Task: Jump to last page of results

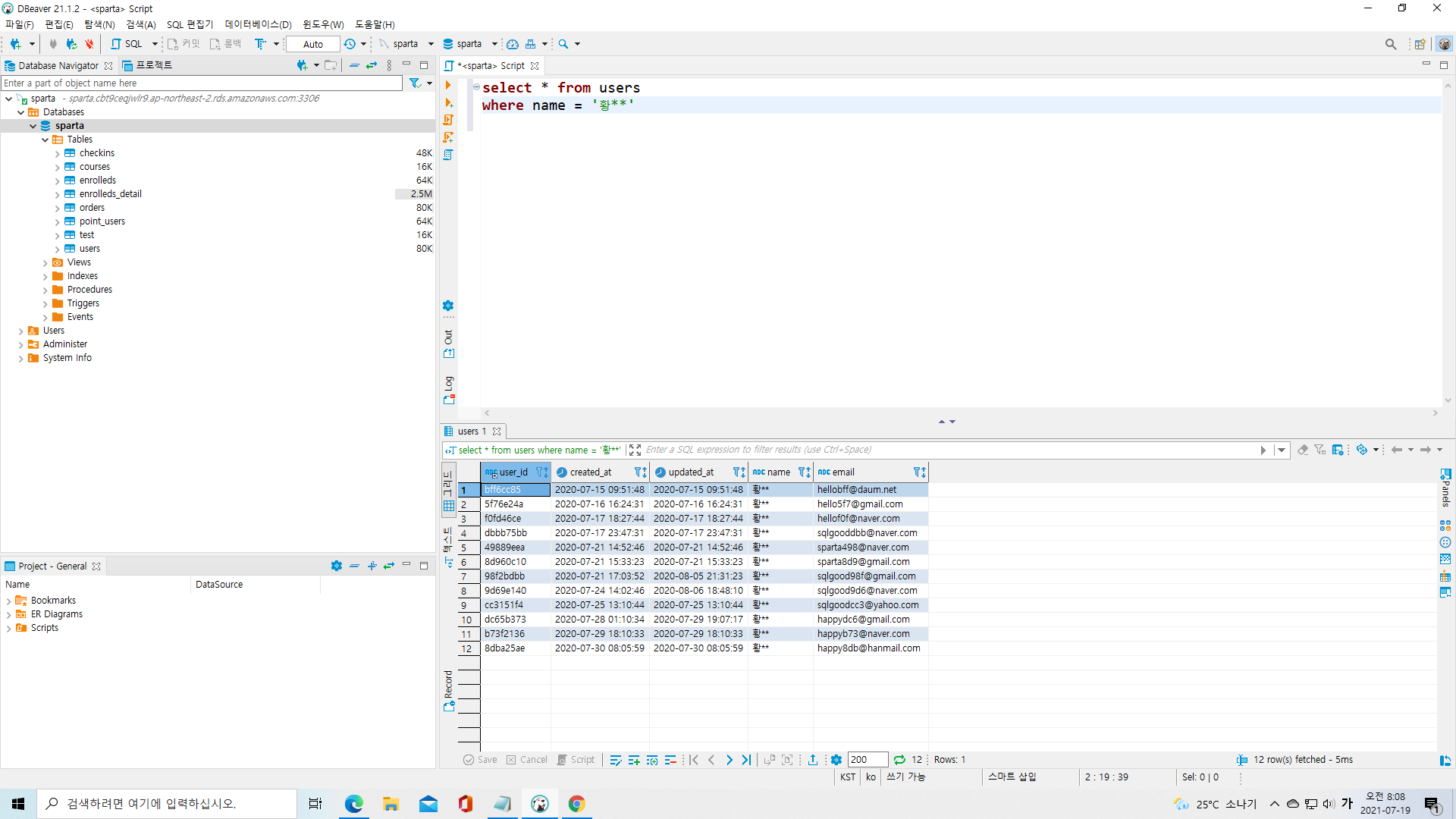Action: pyautogui.click(x=746, y=760)
